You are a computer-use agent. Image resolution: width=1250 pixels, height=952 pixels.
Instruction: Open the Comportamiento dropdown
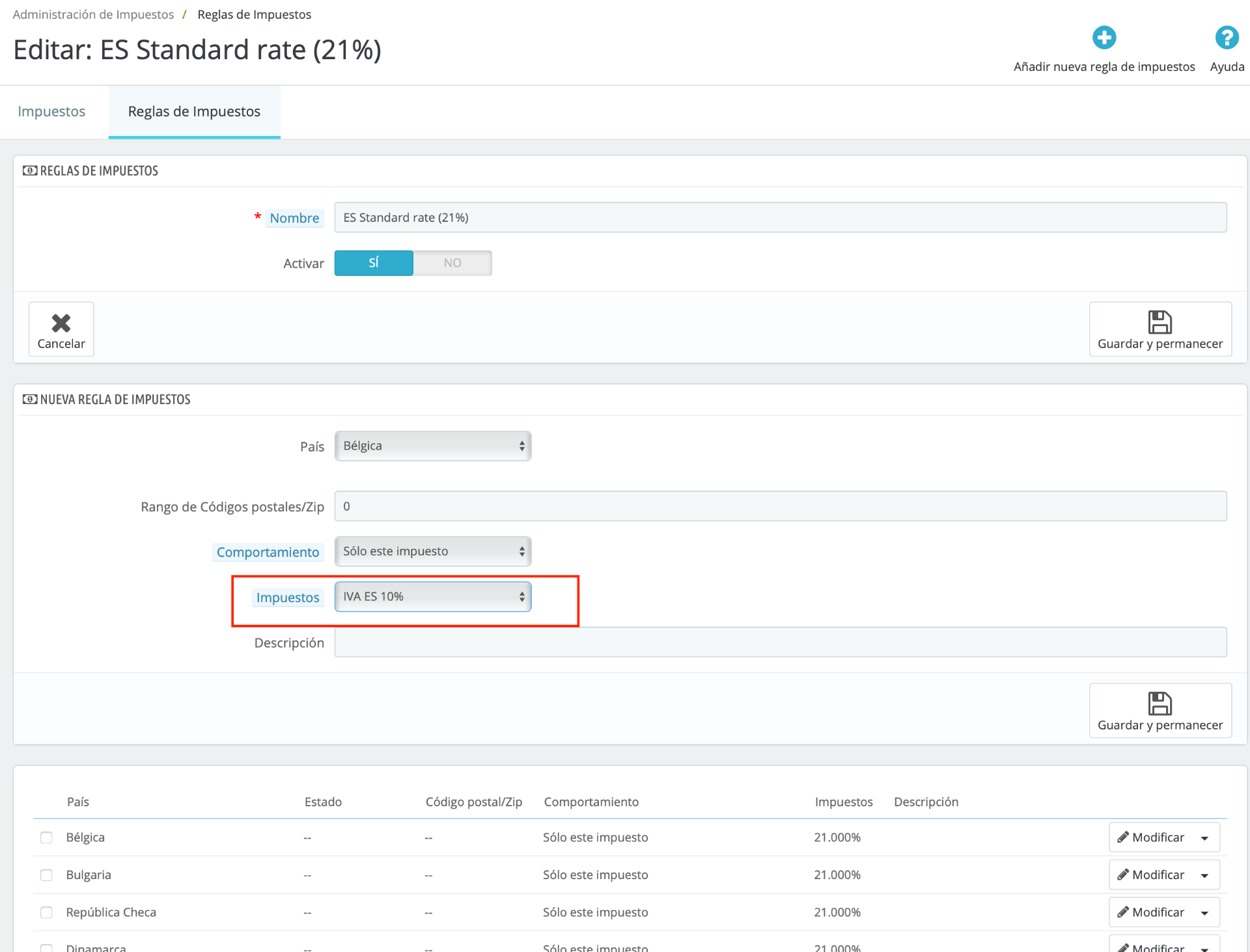pos(433,552)
